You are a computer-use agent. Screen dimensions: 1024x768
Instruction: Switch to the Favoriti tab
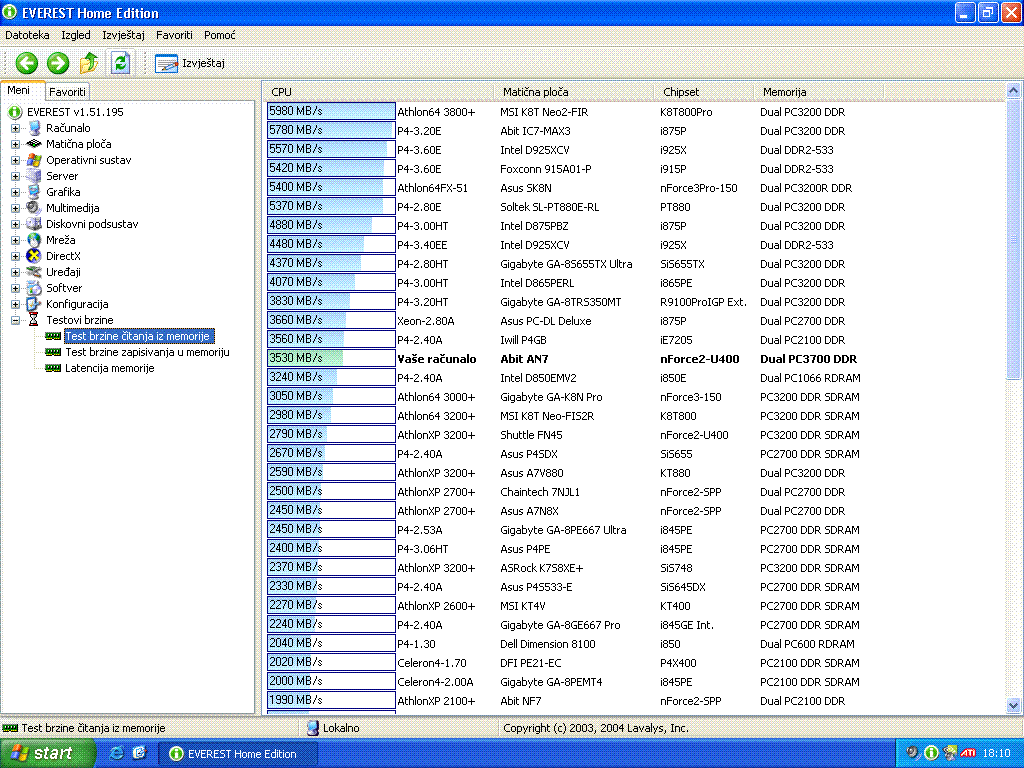coord(68,92)
